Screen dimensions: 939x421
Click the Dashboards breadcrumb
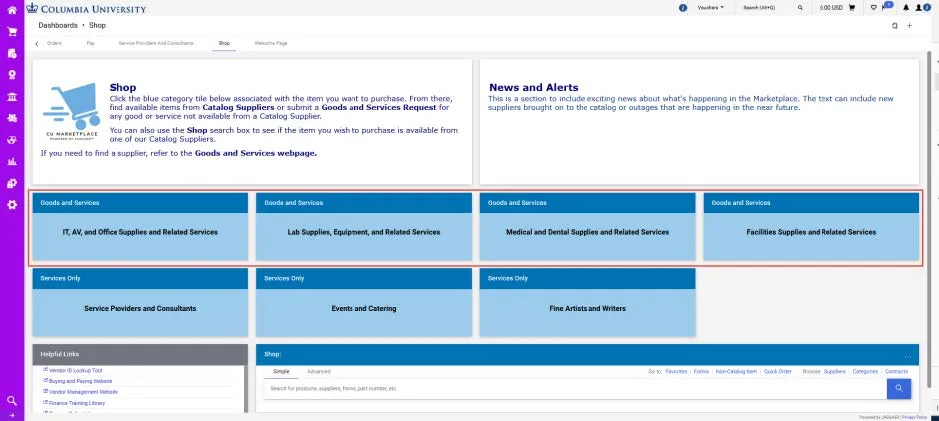click(x=58, y=26)
